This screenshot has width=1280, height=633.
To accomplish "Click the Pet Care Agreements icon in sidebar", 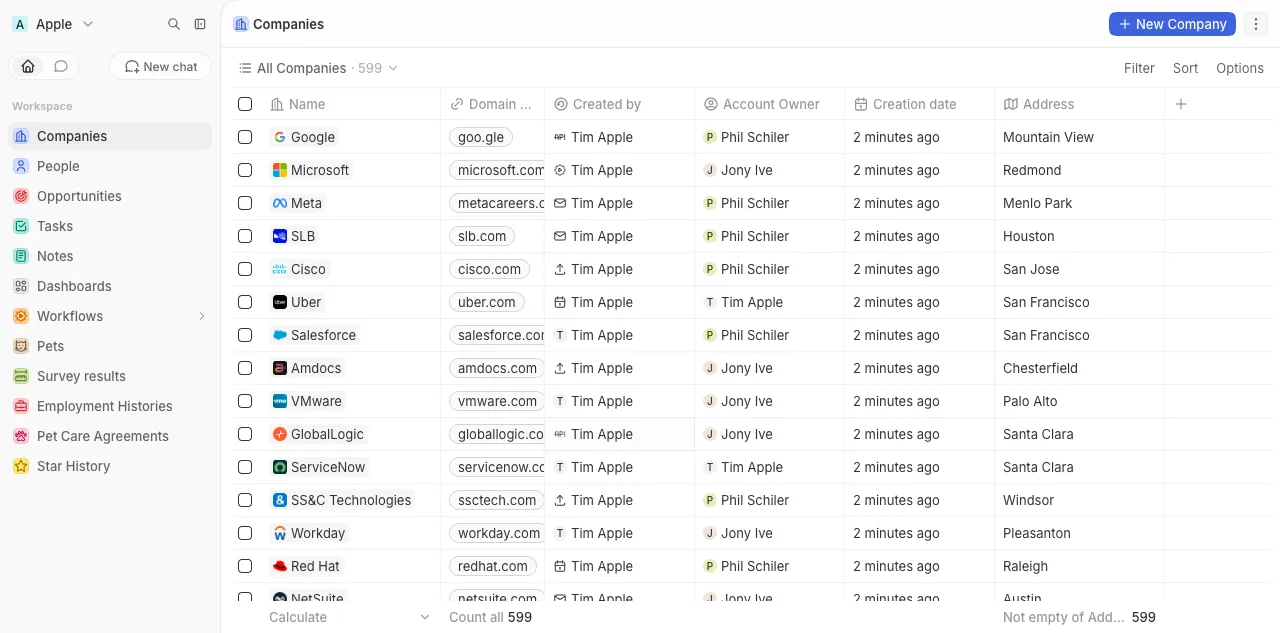I will coord(21,436).
